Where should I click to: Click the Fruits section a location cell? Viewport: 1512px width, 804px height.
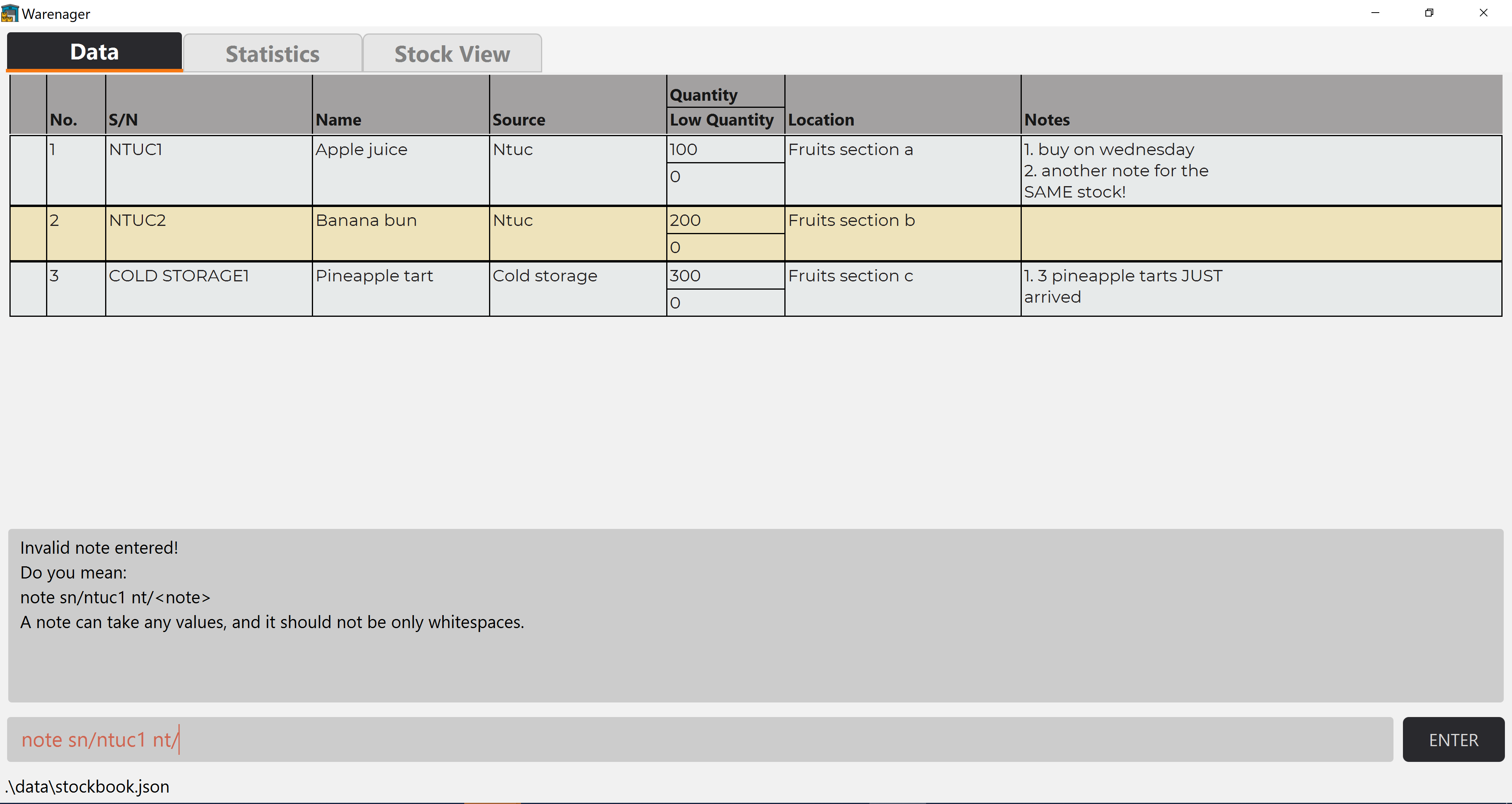[903, 171]
